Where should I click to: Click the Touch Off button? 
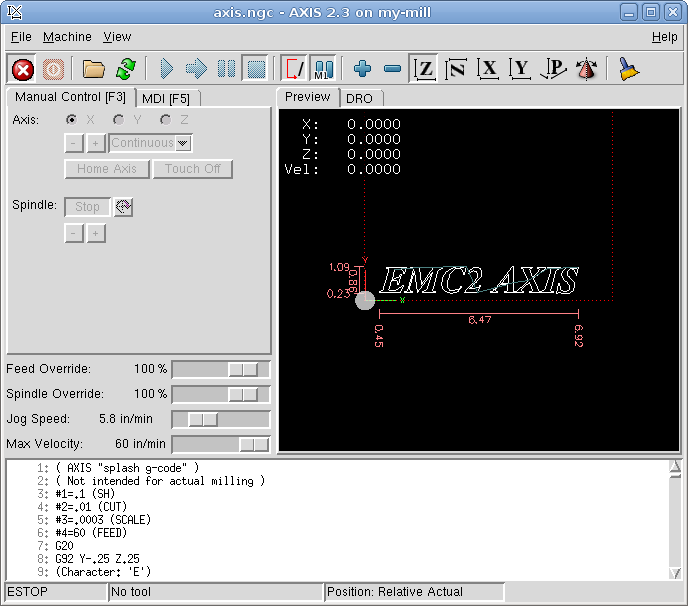tap(192, 169)
